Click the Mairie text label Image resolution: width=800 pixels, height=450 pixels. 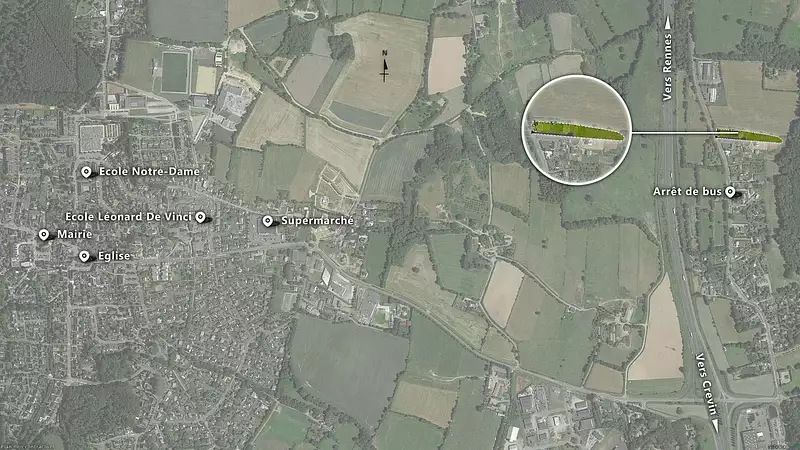[74, 234]
